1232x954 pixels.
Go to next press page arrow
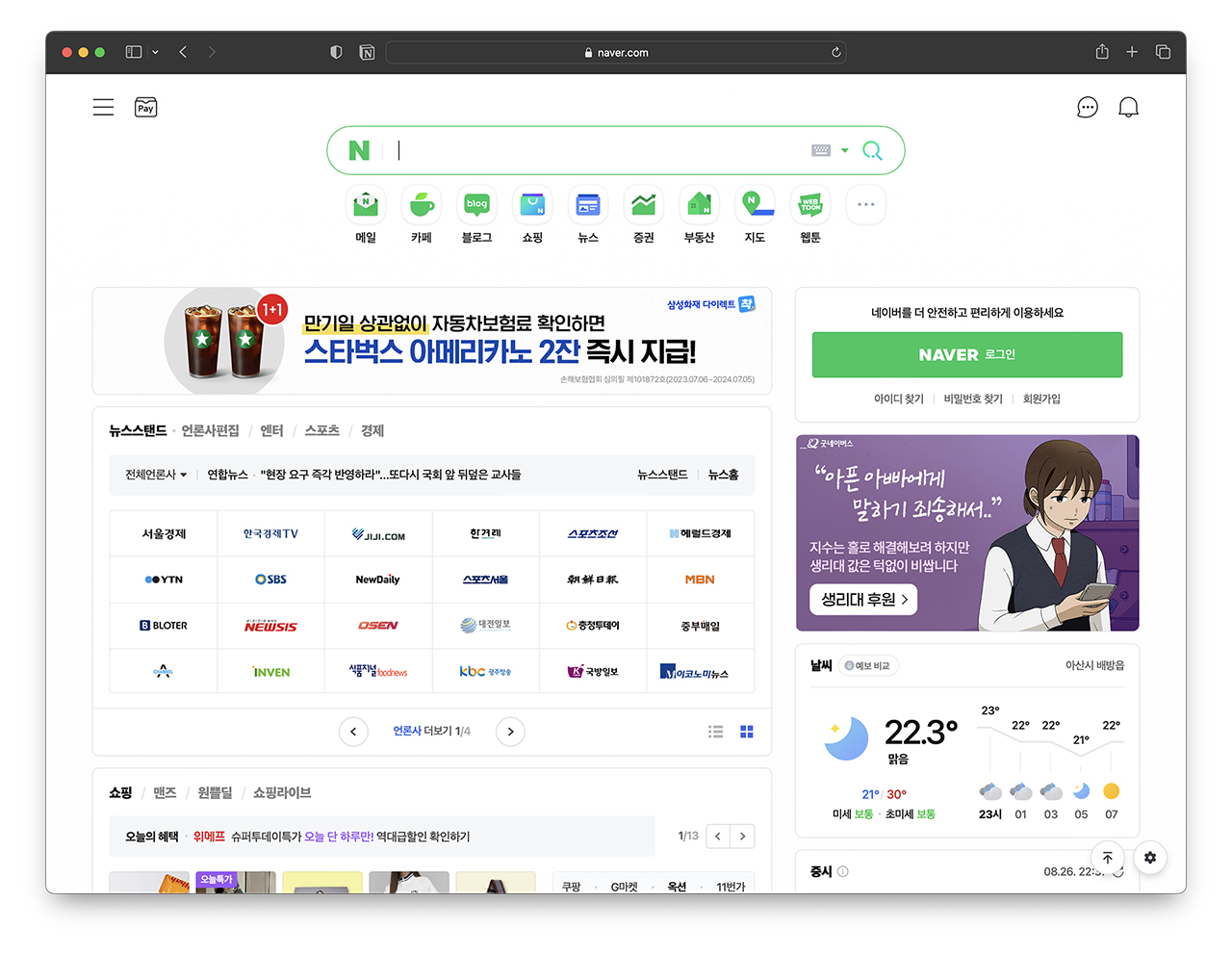510,732
